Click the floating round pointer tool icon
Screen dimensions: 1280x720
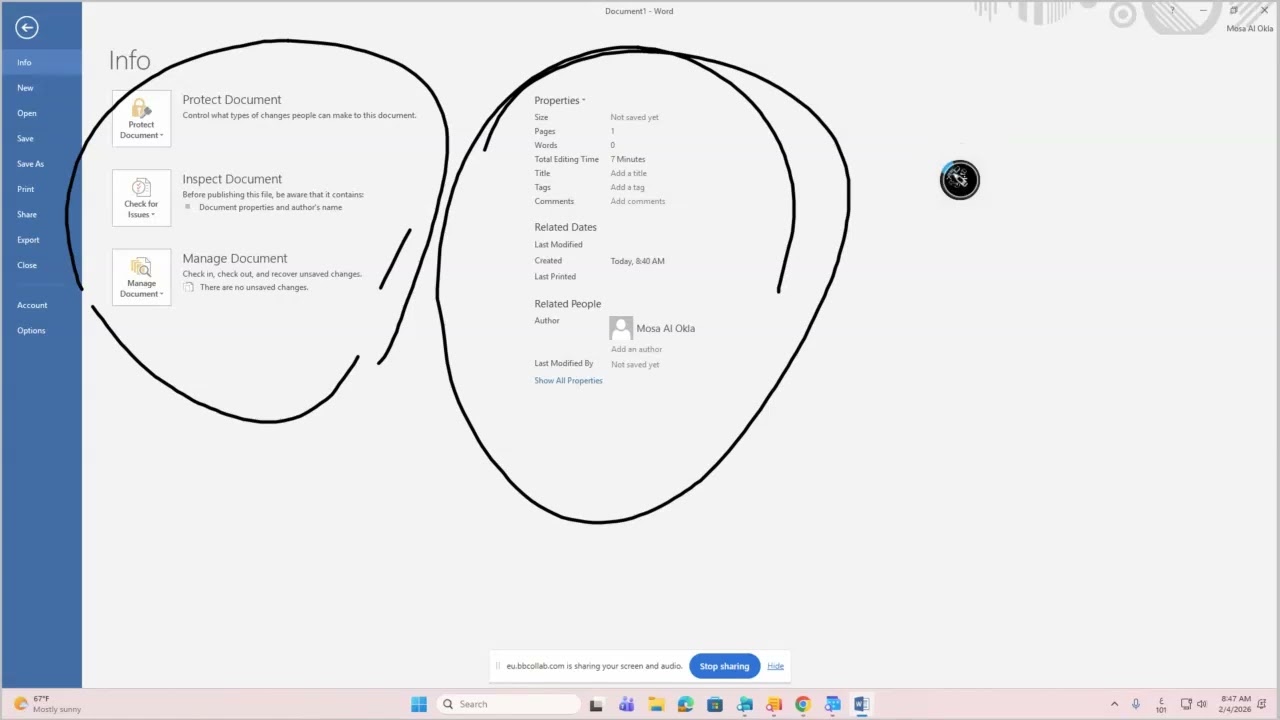point(960,180)
